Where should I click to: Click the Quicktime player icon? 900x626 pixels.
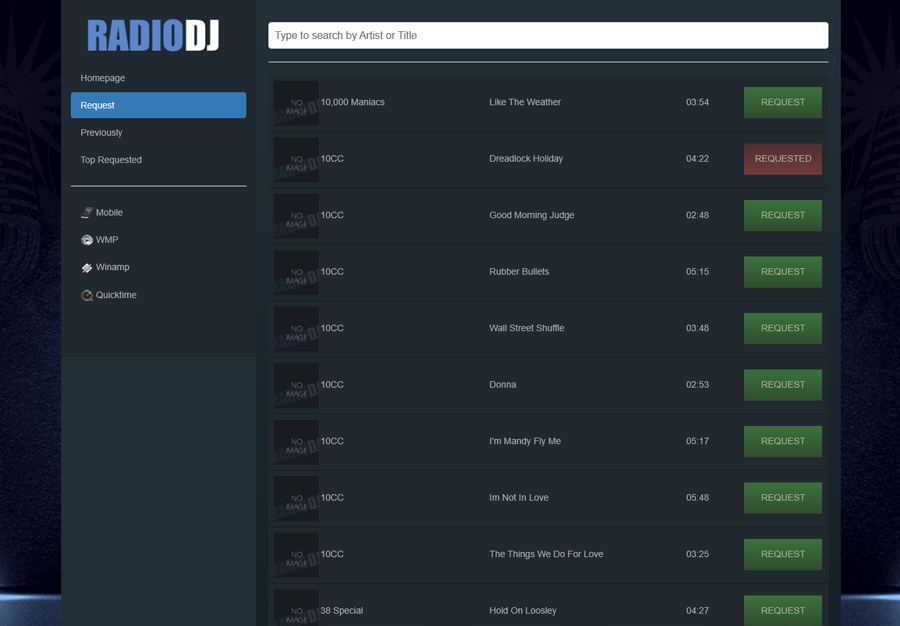87,295
